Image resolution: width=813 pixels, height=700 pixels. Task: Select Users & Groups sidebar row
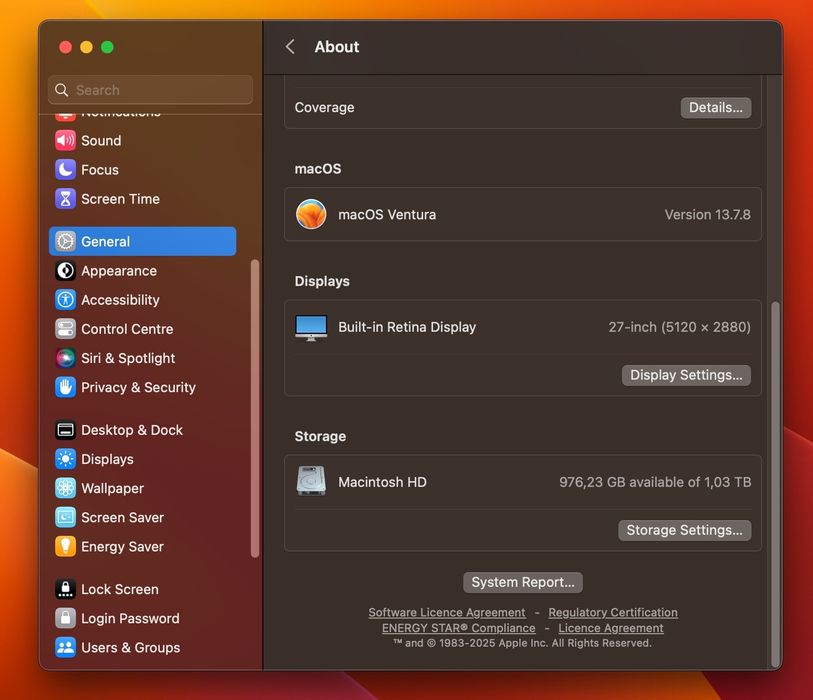coord(143,647)
